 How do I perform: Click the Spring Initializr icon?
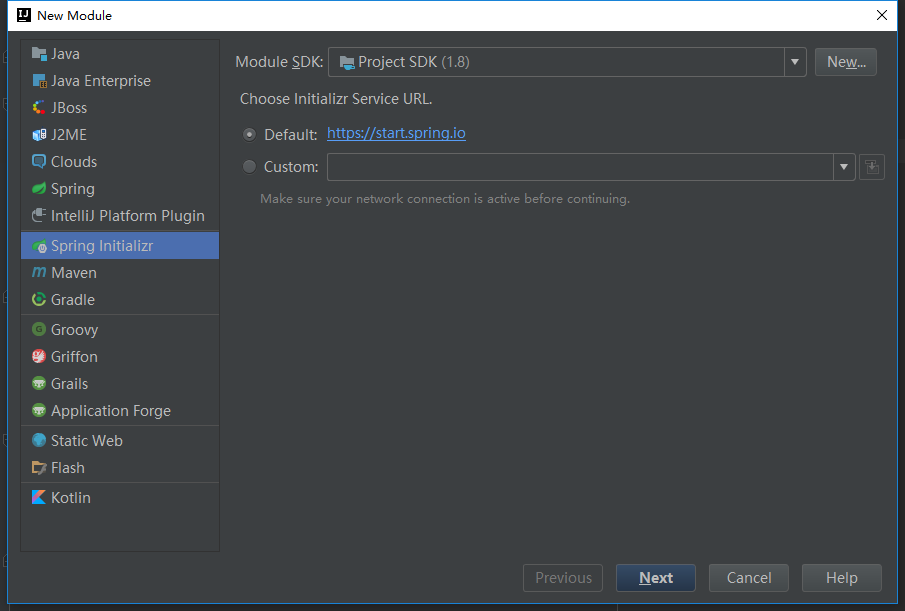click(39, 246)
